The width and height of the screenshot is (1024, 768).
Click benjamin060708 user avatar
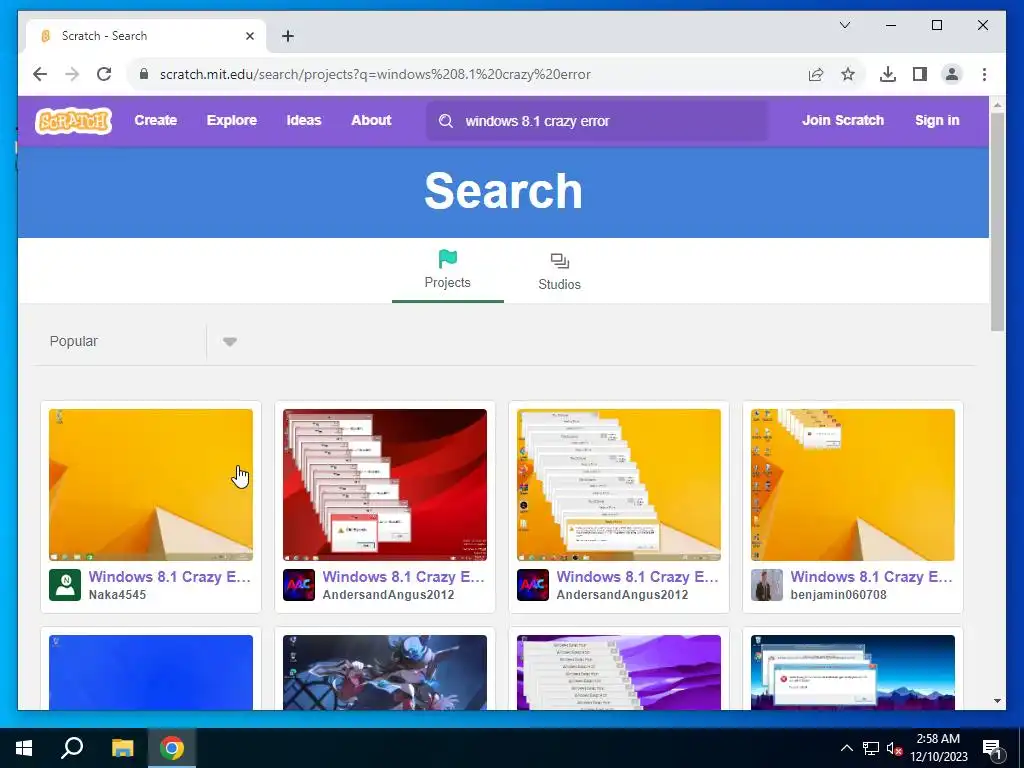(767, 584)
